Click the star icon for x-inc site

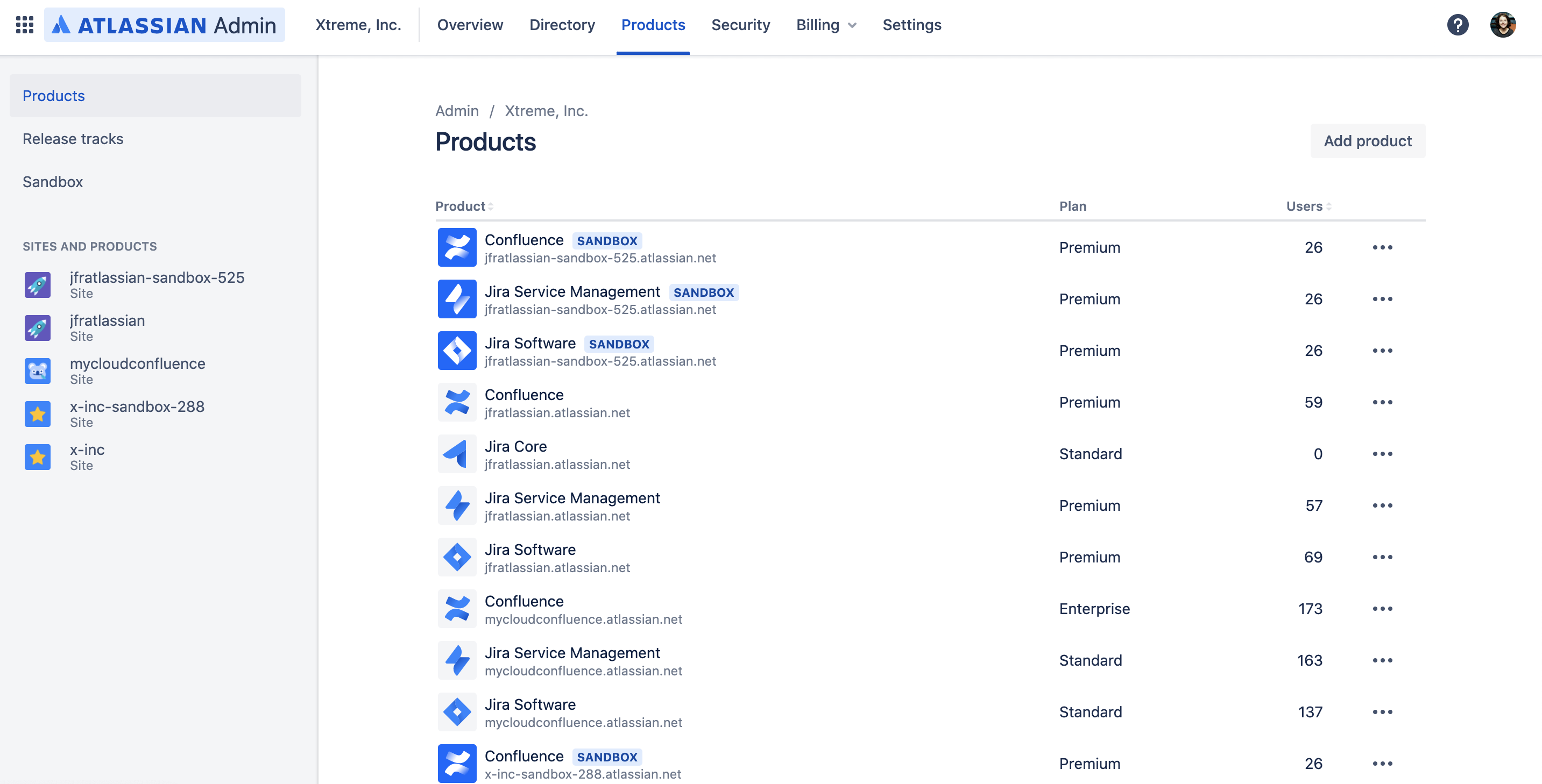37,457
